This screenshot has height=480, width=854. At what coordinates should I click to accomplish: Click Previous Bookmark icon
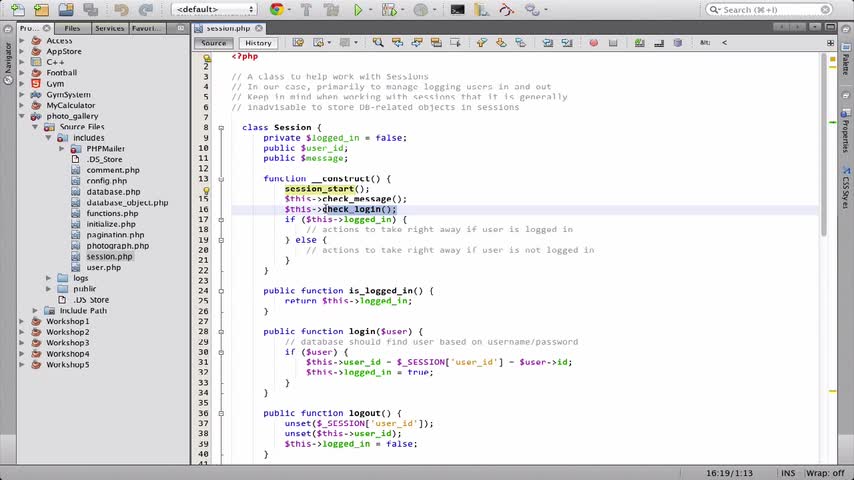(x=481, y=42)
